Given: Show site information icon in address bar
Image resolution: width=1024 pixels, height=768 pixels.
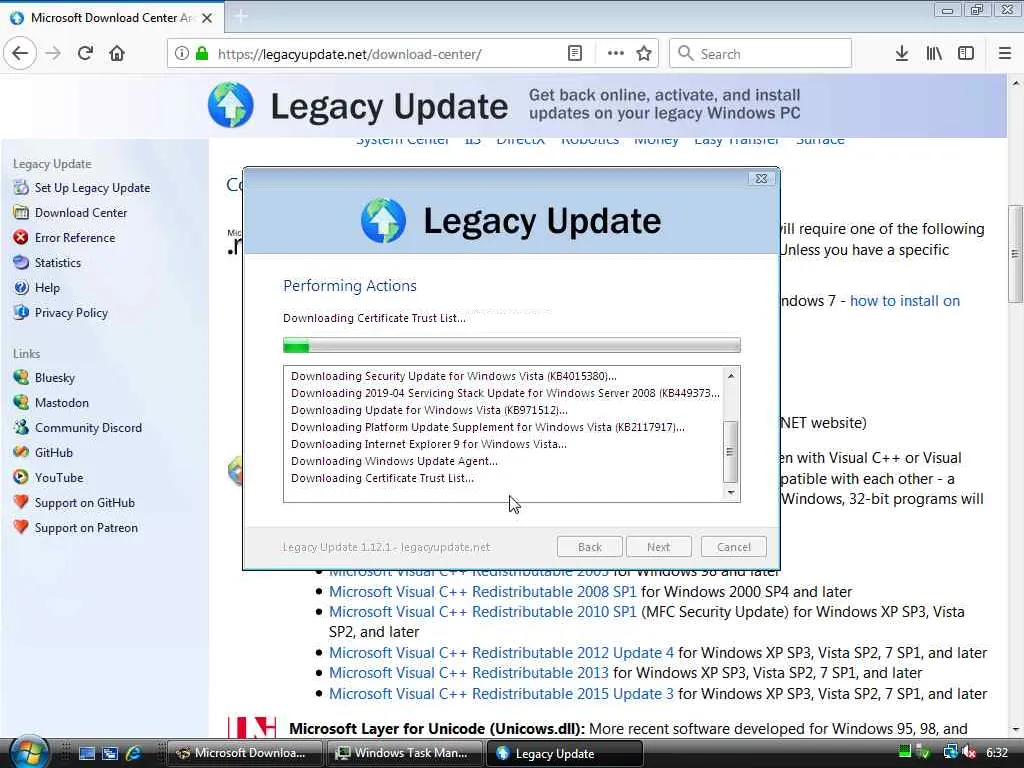Looking at the screenshot, I should pos(182,54).
